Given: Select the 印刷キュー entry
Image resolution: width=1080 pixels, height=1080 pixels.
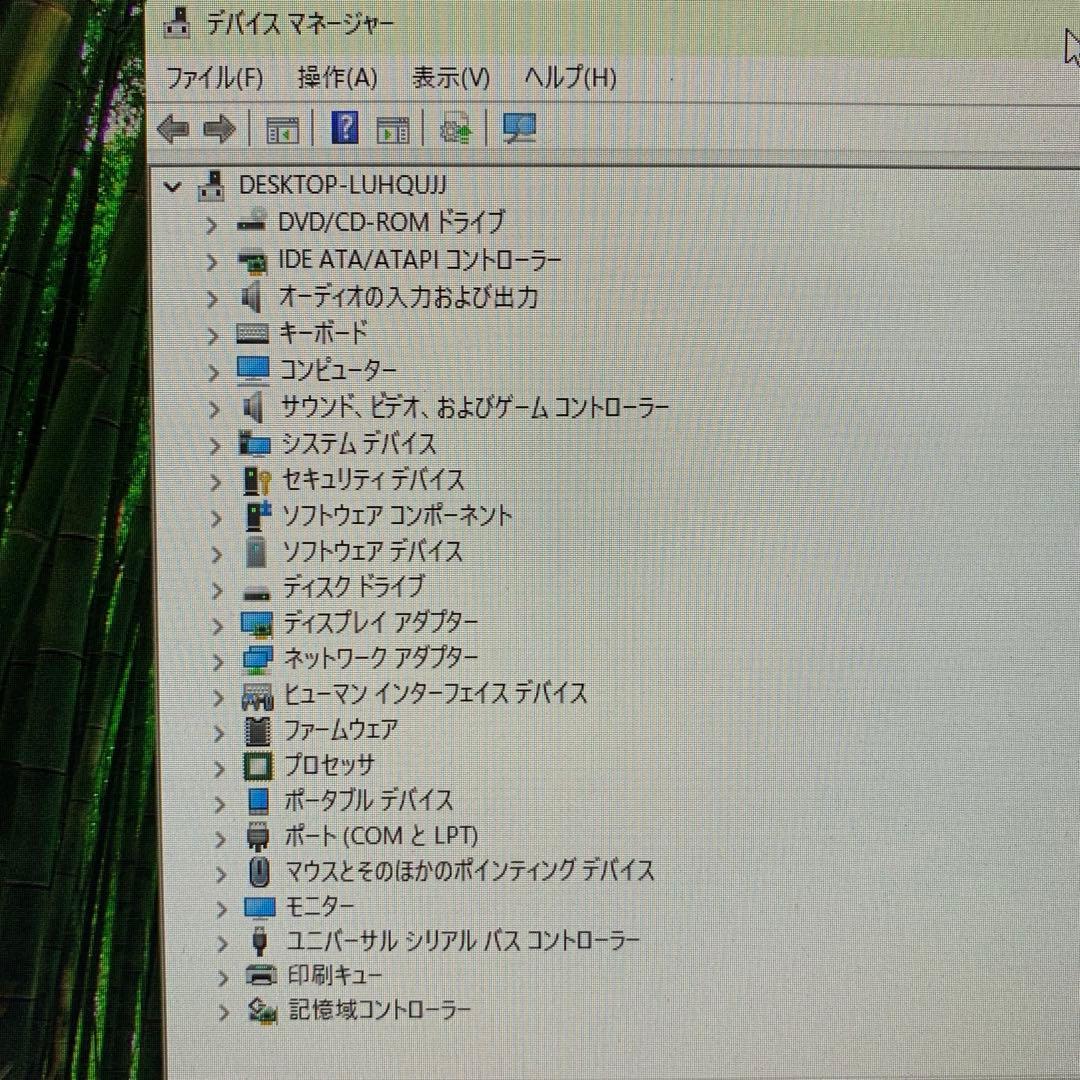Looking at the screenshot, I should coord(330,976).
